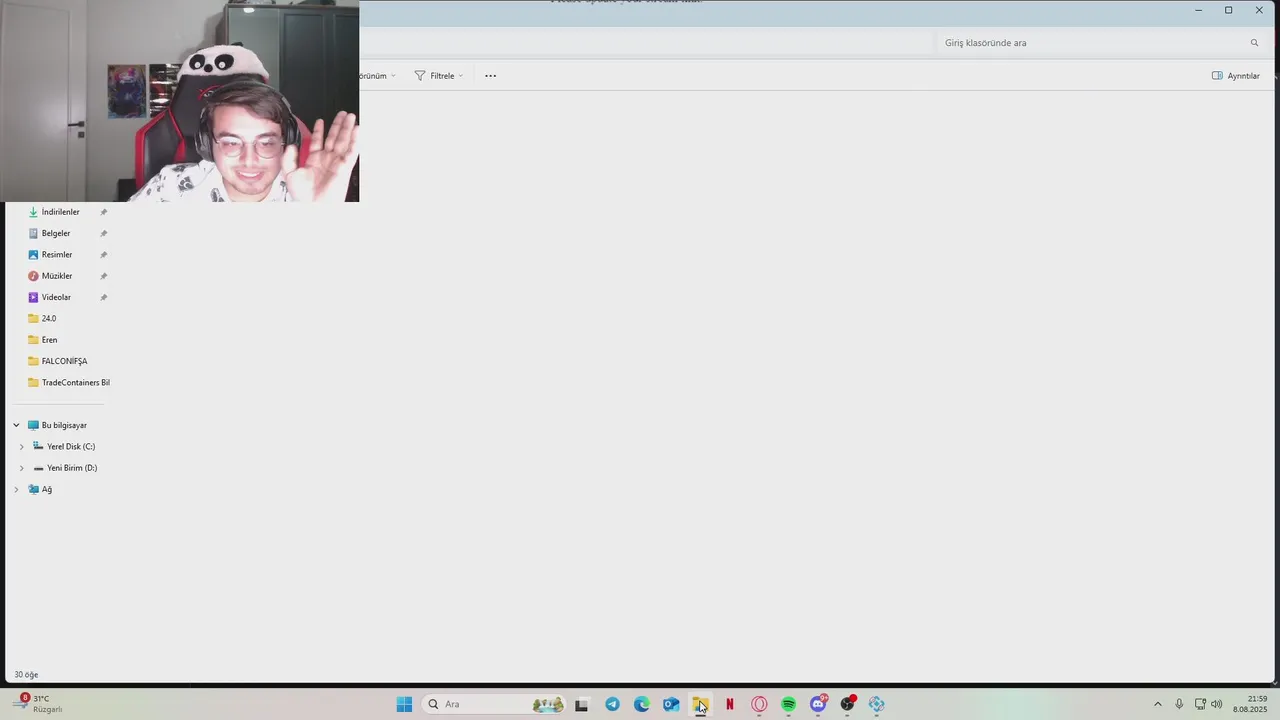
Task: Select Yerel Disk (C:) drive
Action: (x=71, y=447)
